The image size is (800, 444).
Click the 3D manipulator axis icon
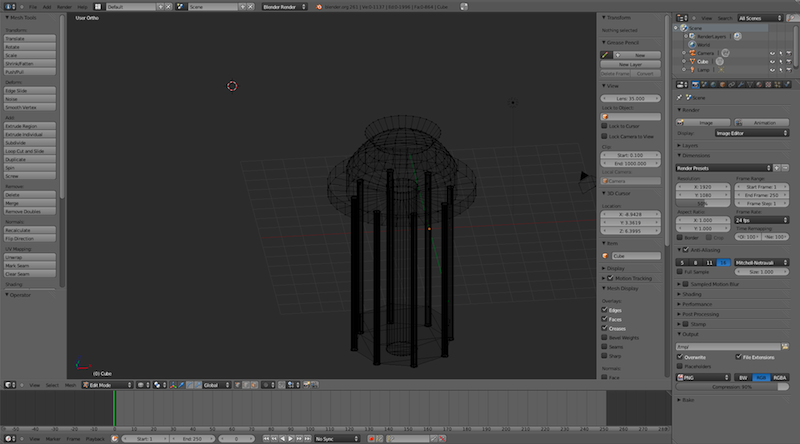click(x=172, y=385)
